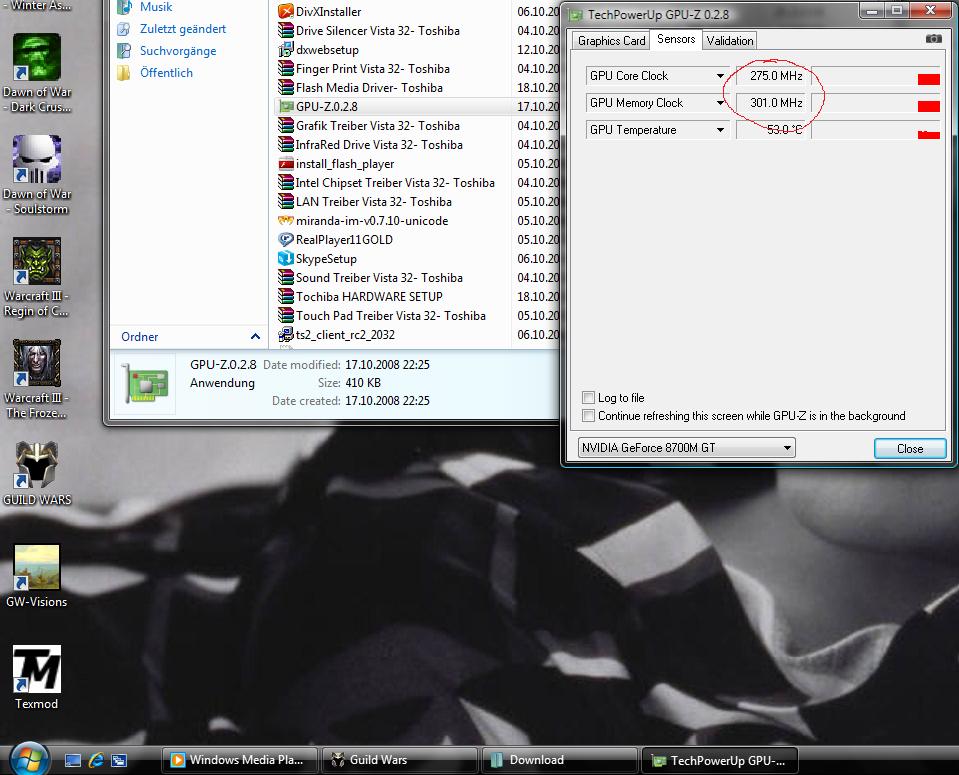
Task: Select the DivXInstaller file icon
Action: point(286,11)
